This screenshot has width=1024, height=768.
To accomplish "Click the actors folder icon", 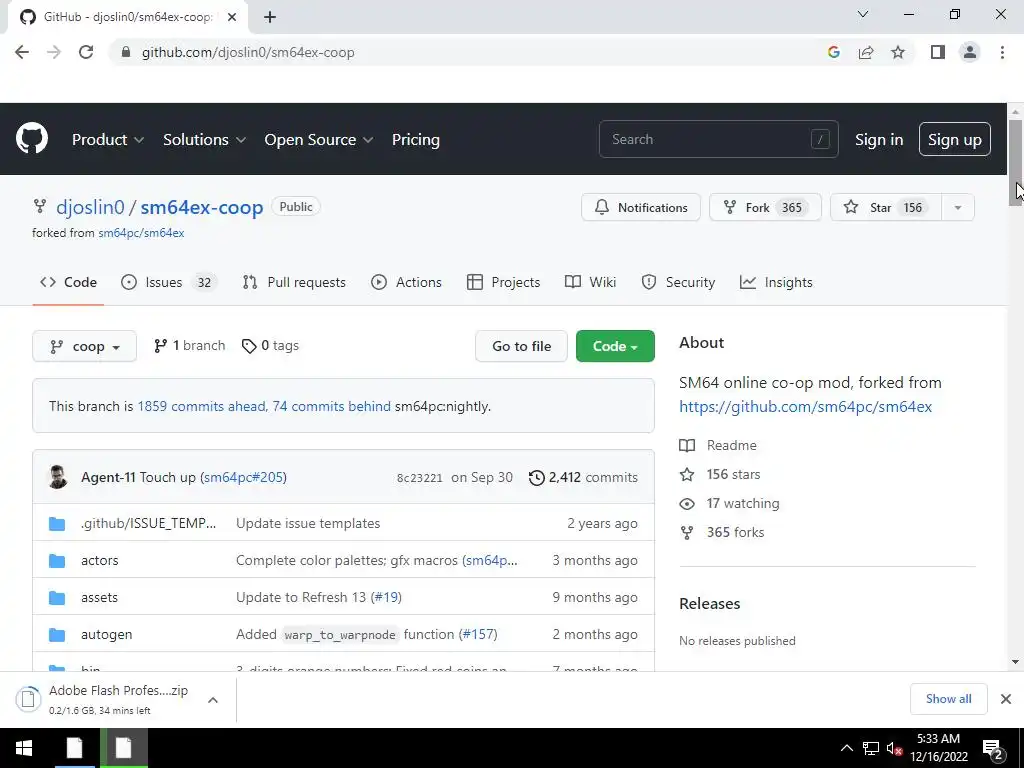I will 57,560.
